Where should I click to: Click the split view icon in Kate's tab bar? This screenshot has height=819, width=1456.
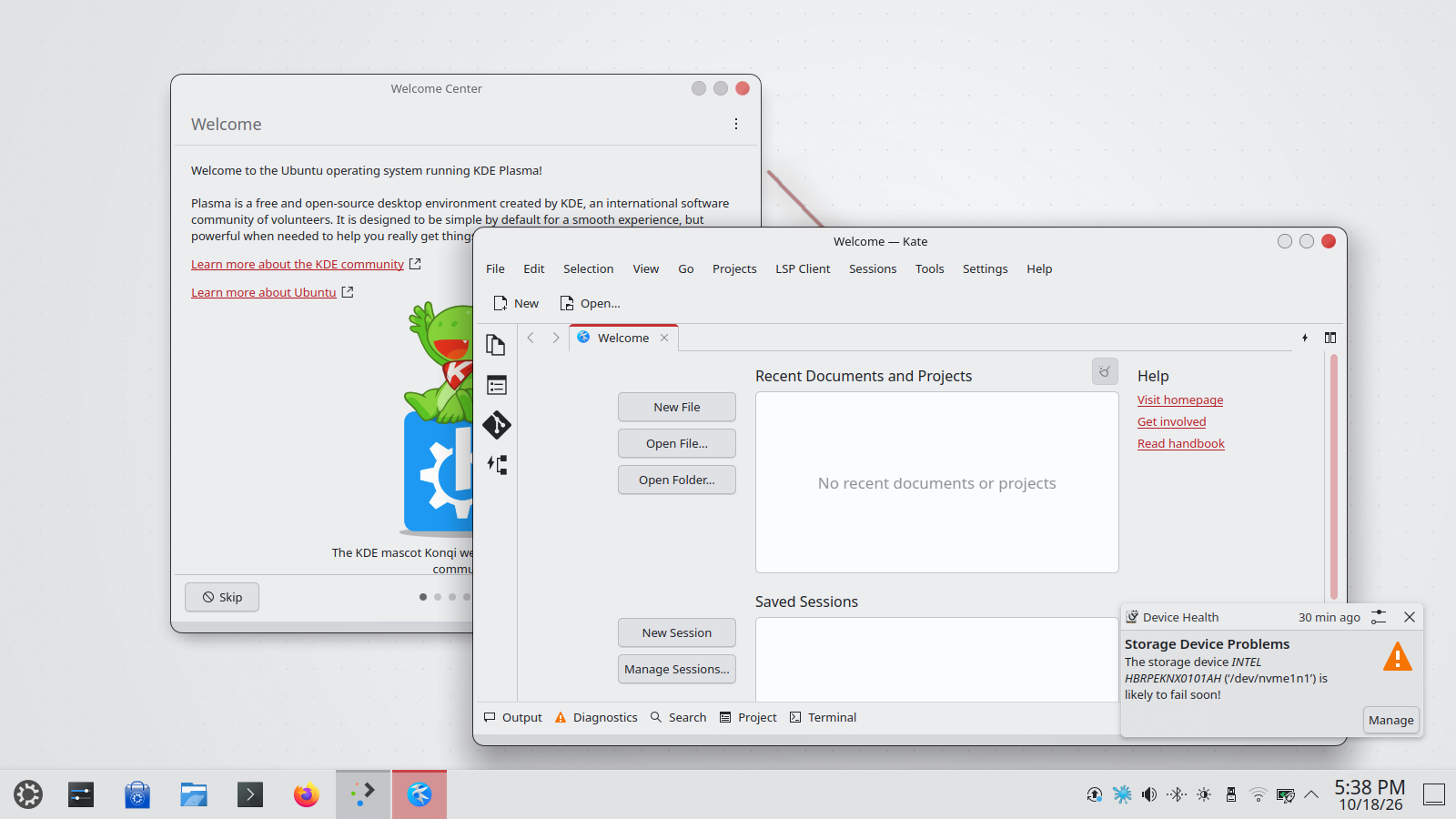coord(1330,338)
